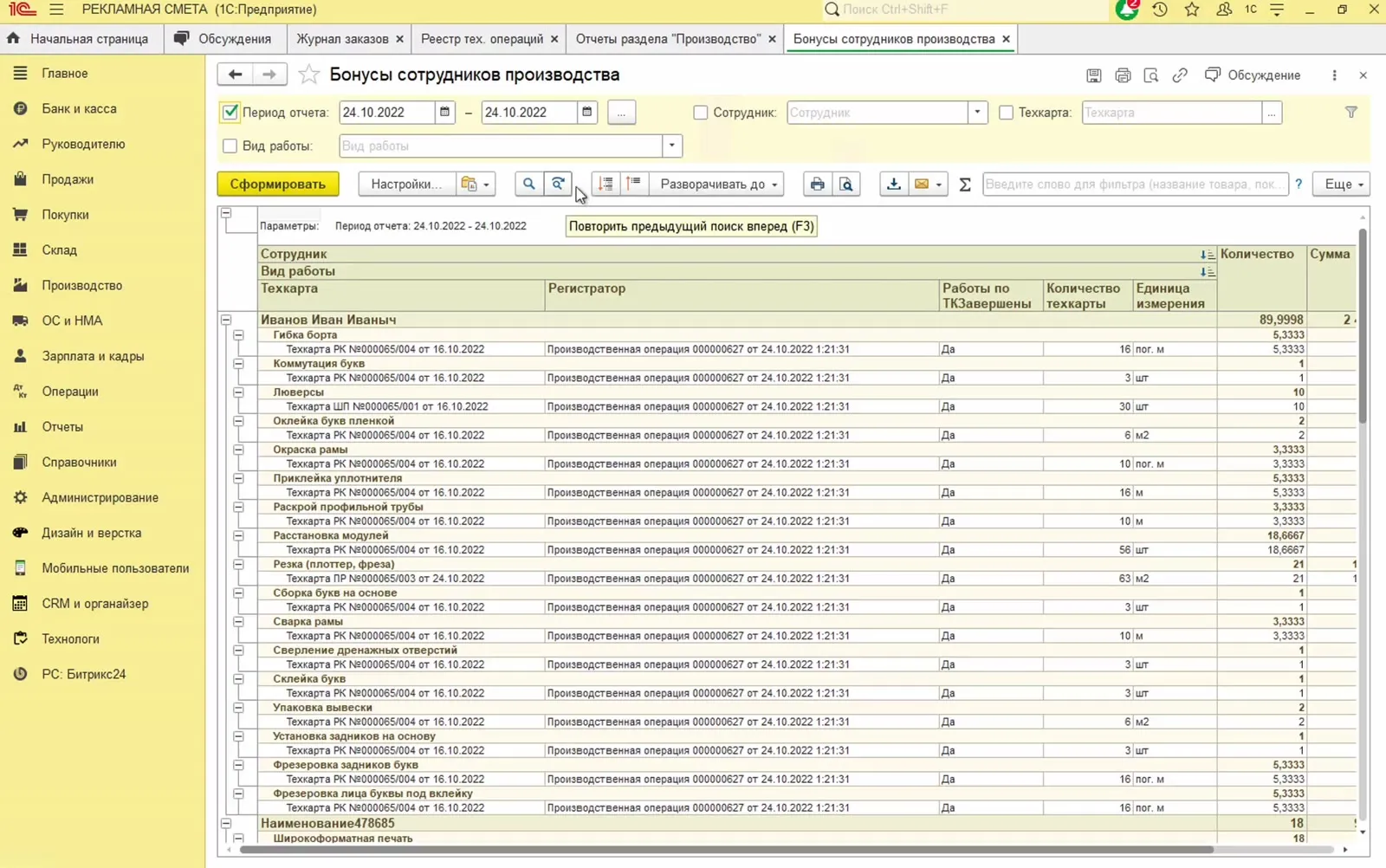Click the print icon in report toolbar
This screenshot has width=1386, height=868.
[x=817, y=184]
